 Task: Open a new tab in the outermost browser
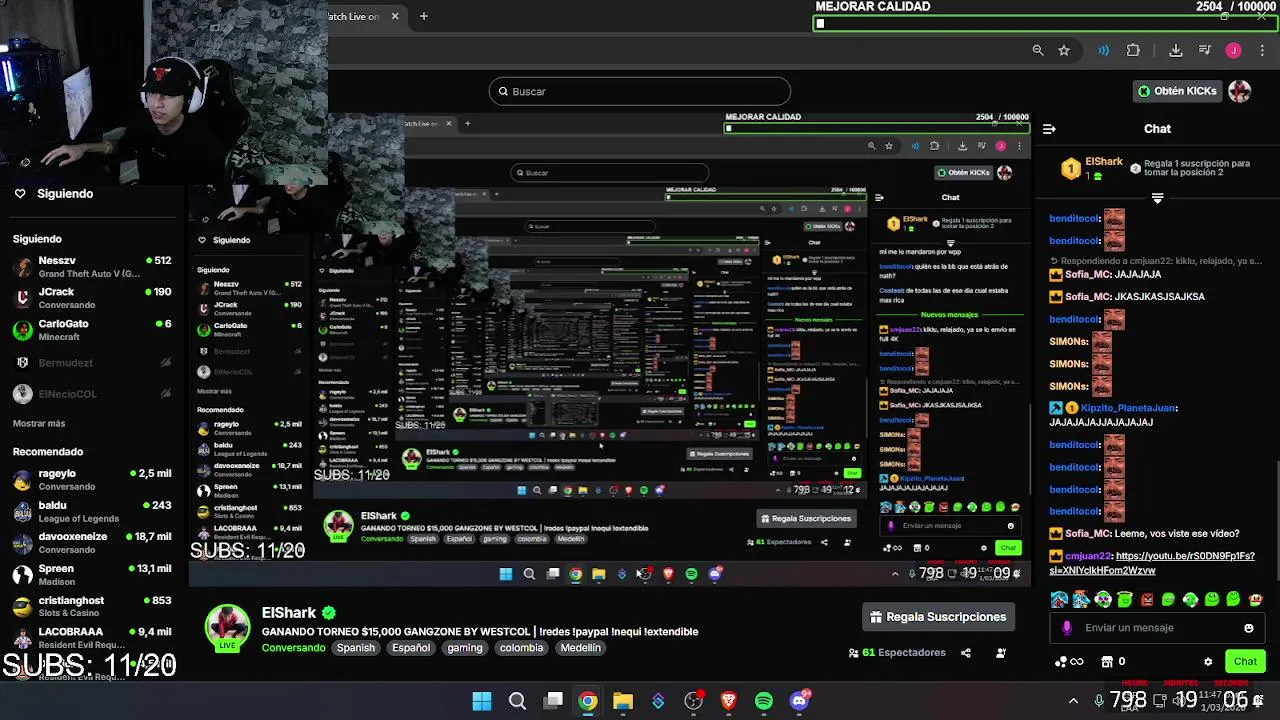coord(424,16)
